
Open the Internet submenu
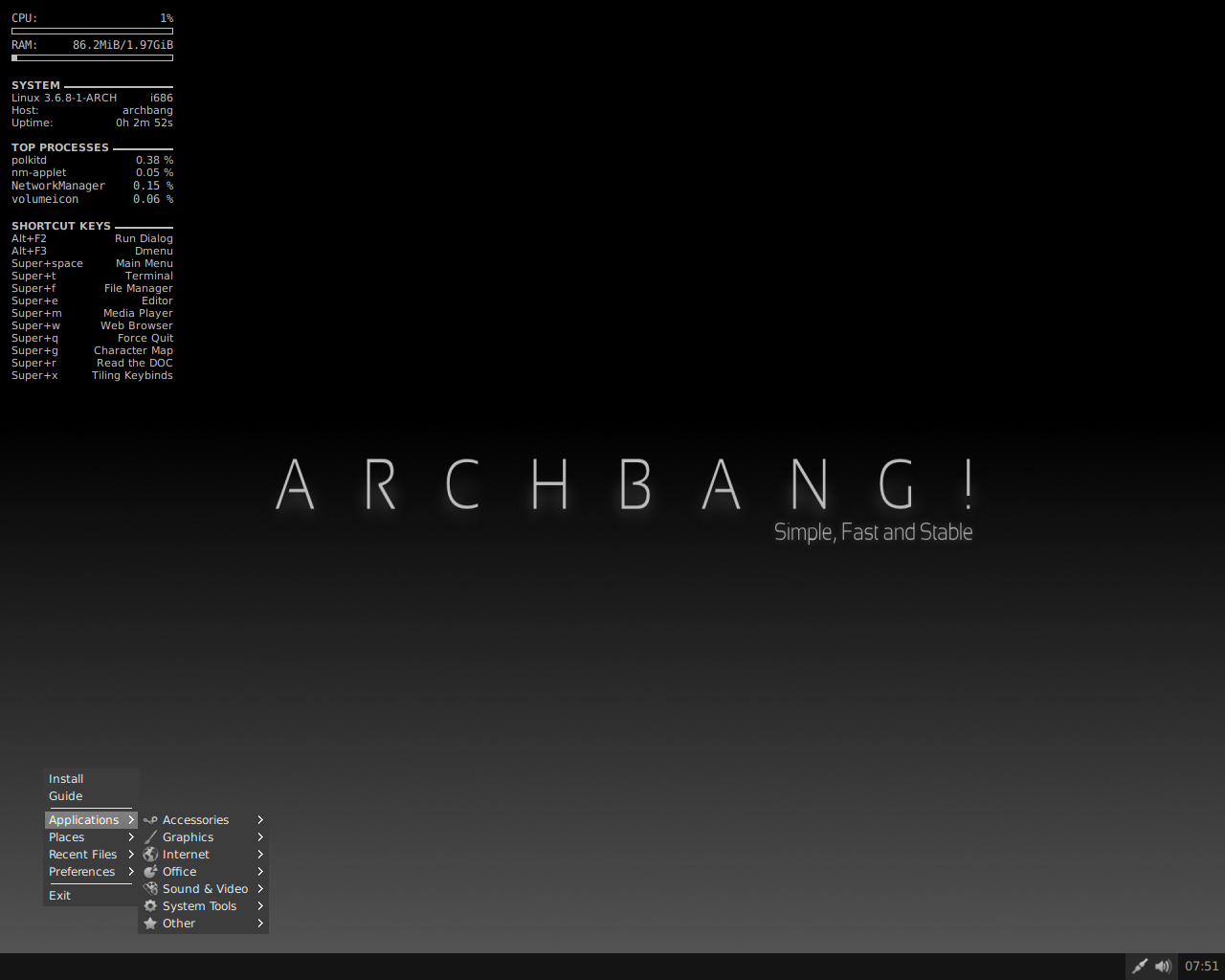click(x=203, y=855)
